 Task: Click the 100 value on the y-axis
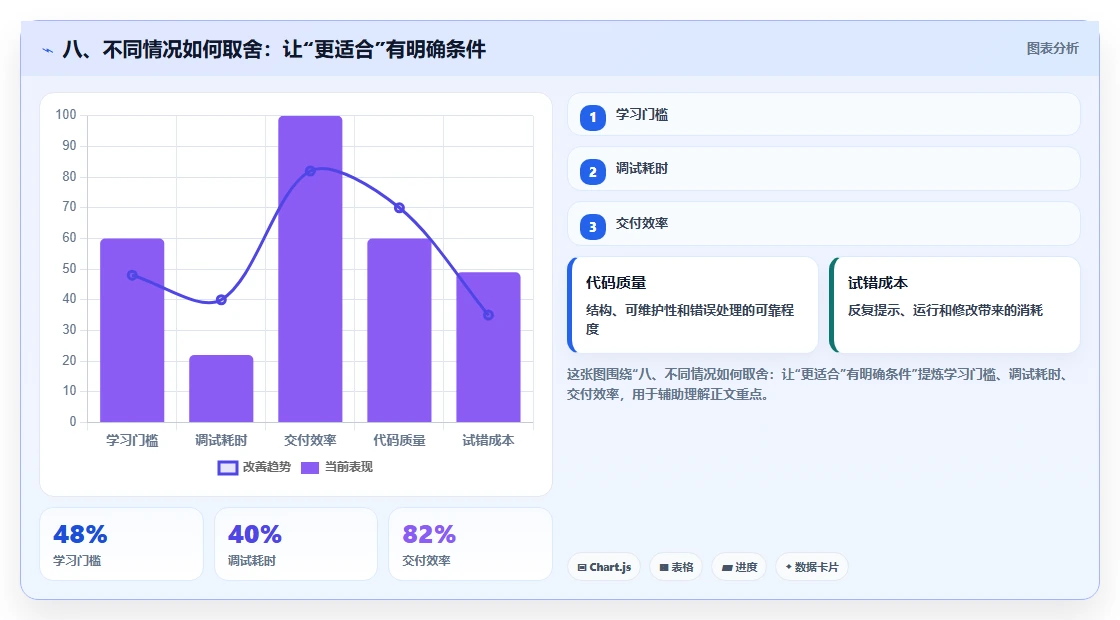66,115
